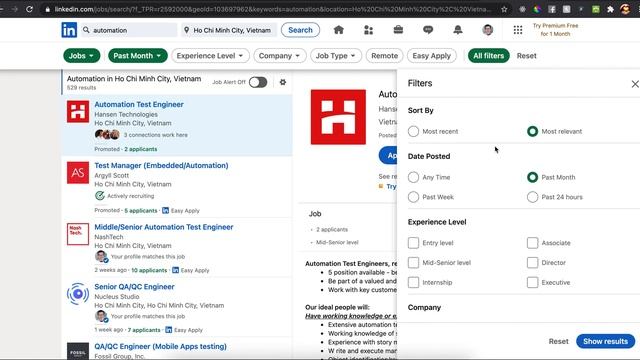The width and height of the screenshot is (640, 360).
Task: Select Any Time date posted
Action: 413,177
